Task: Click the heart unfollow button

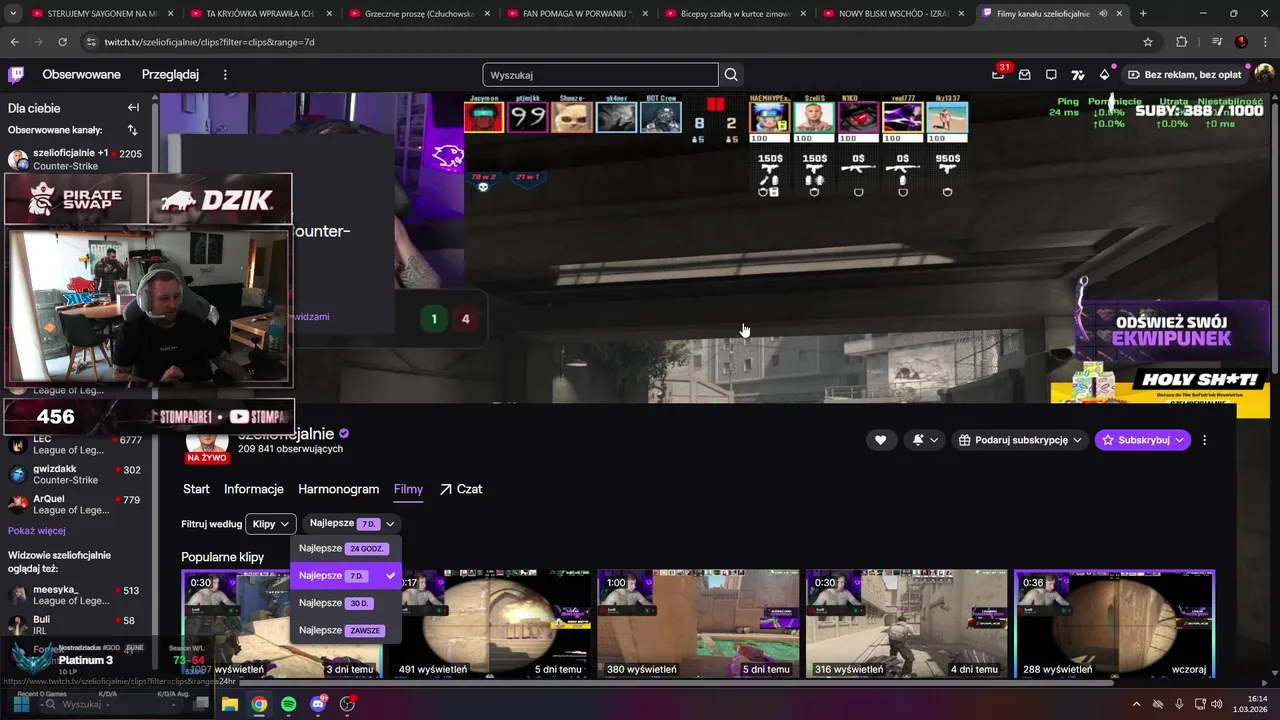Action: [880, 440]
